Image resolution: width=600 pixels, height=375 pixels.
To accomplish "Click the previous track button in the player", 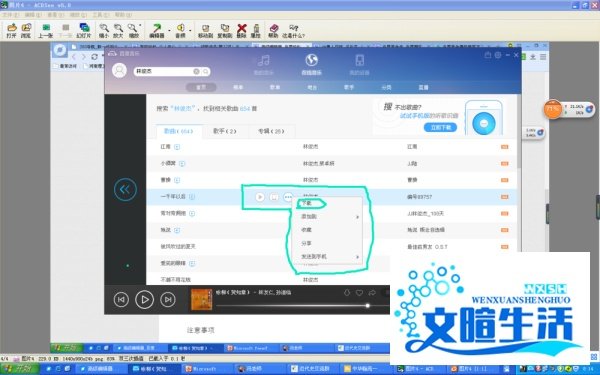I will (x=121, y=300).
